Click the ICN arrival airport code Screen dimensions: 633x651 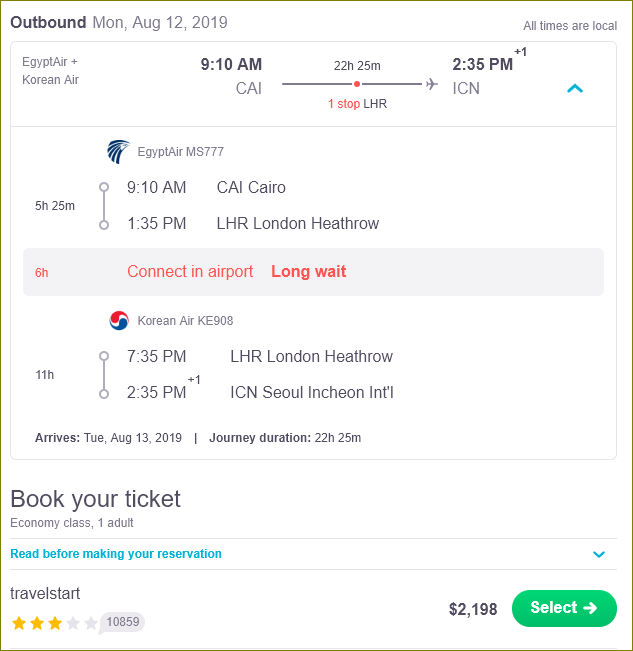[466, 88]
